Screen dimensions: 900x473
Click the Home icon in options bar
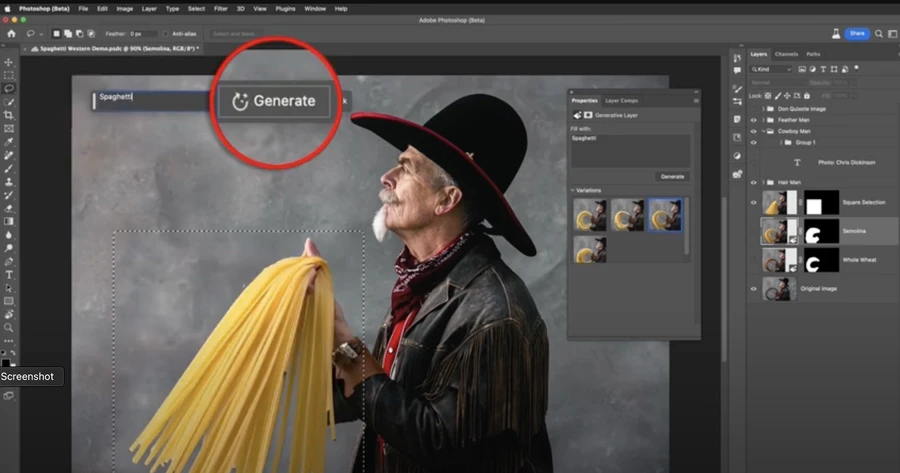click(11, 33)
